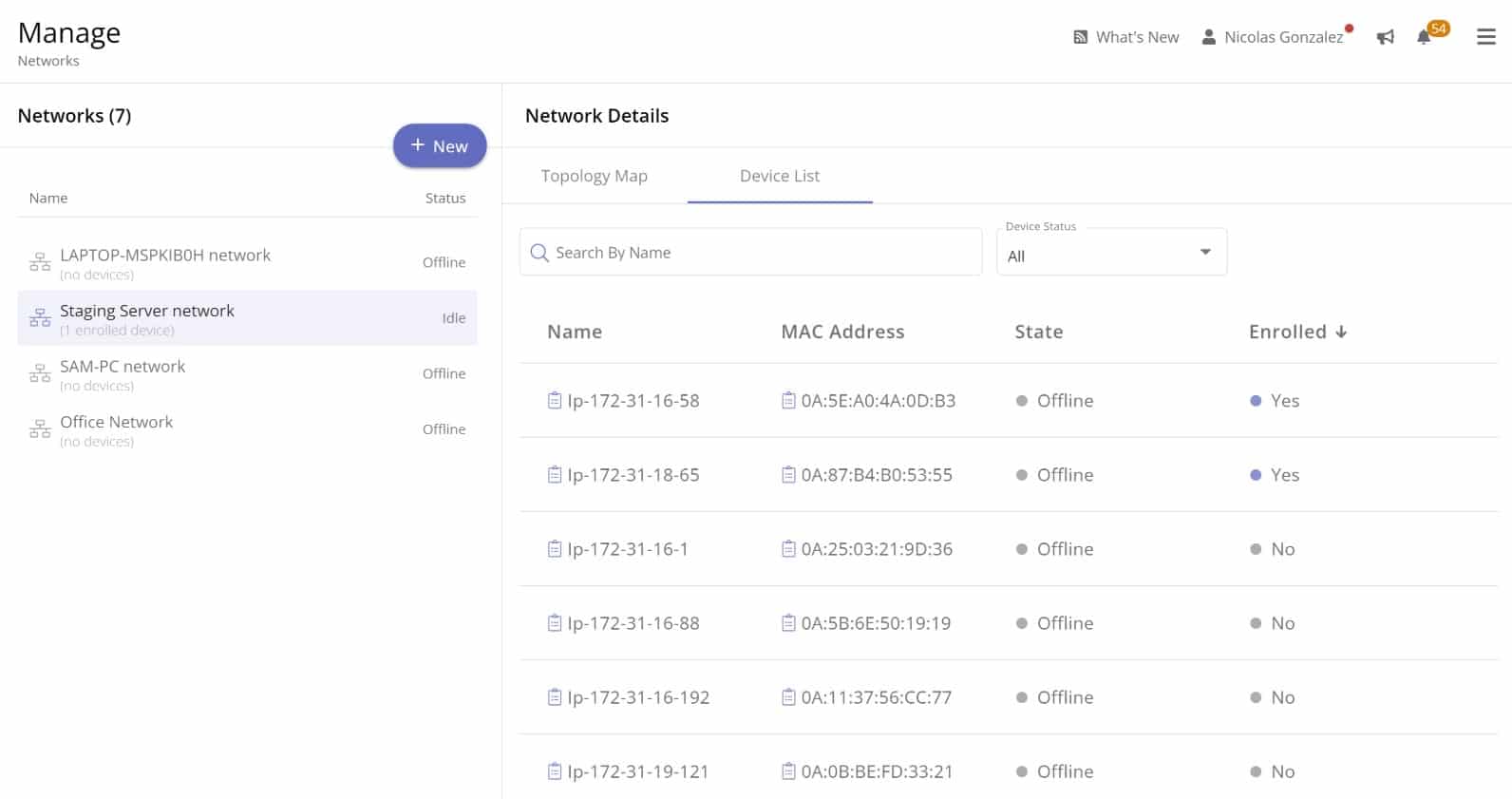Click the Staging Server network icon
The height and width of the screenshot is (799, 1512).
[40, 318]
